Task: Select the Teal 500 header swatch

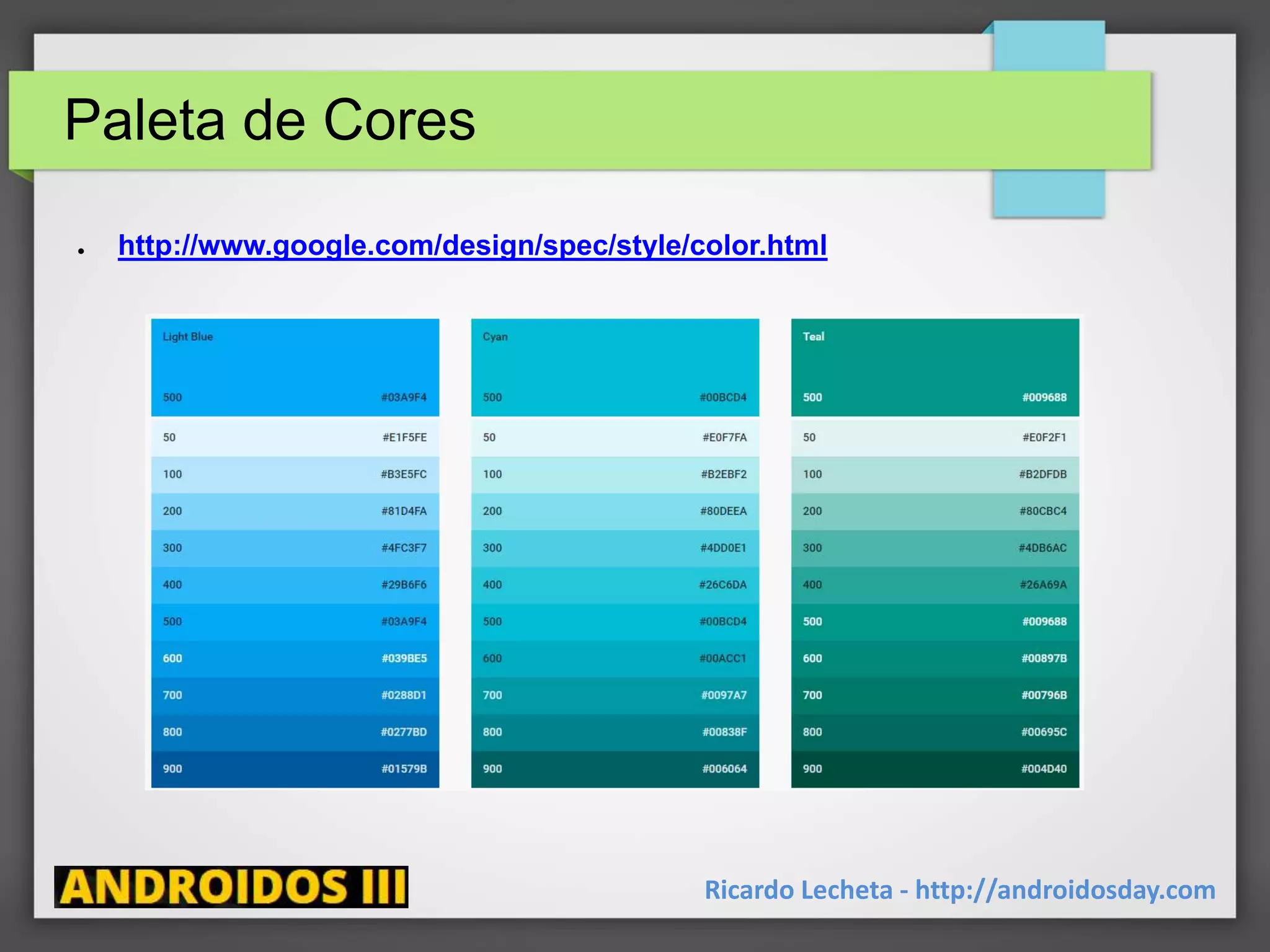Action: coord(935,368)
